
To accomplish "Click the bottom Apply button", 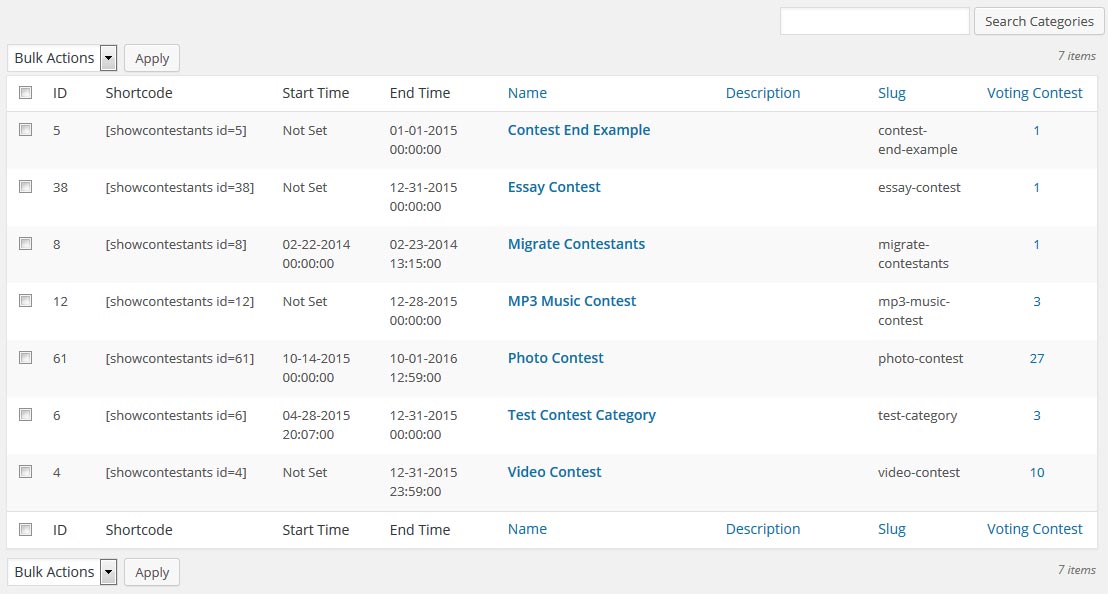I will (152, 572).
